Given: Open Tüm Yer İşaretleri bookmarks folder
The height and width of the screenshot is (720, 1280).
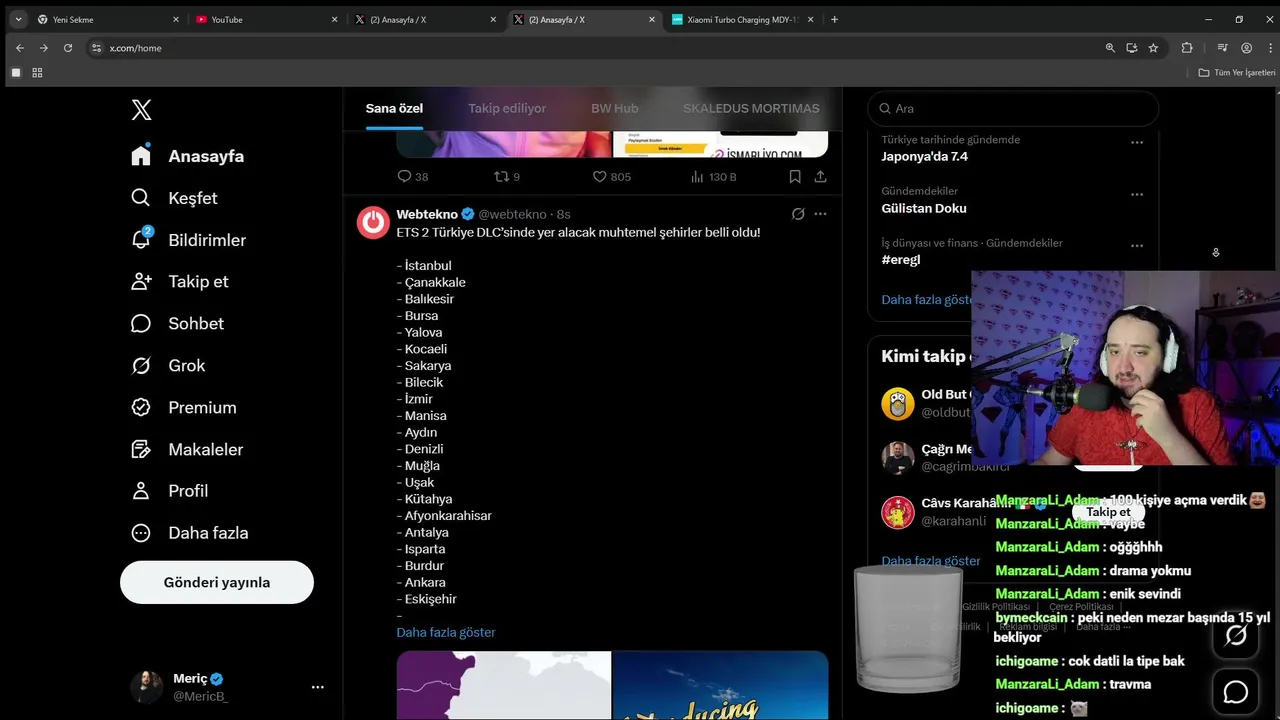Looking at the screenshot, I should (x=1237, y=73).
